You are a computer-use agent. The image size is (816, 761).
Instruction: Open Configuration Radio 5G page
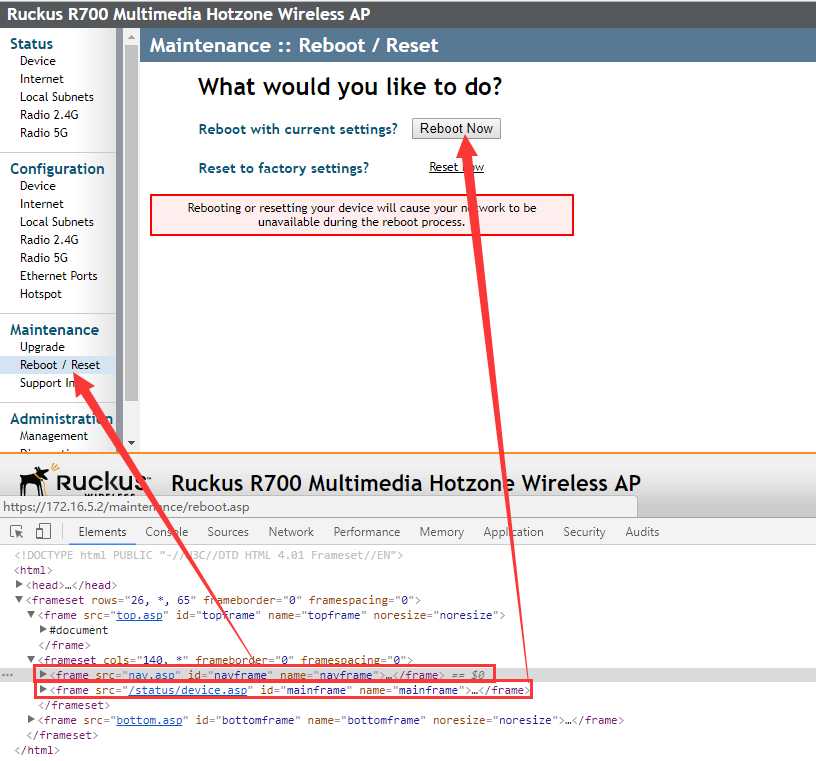[x=44, y=258]
